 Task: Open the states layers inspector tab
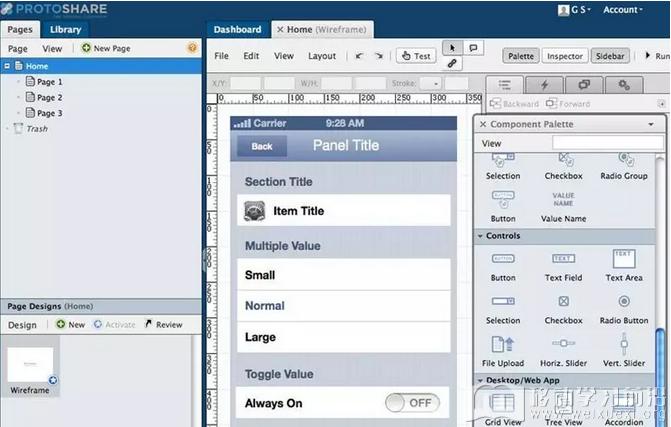click(x=584, y=85)
